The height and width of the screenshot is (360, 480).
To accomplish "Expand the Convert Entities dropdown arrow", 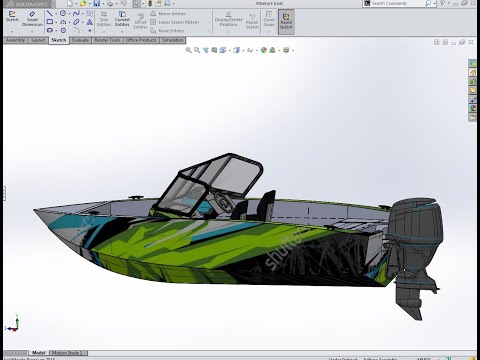I will (x=122, y=32).
